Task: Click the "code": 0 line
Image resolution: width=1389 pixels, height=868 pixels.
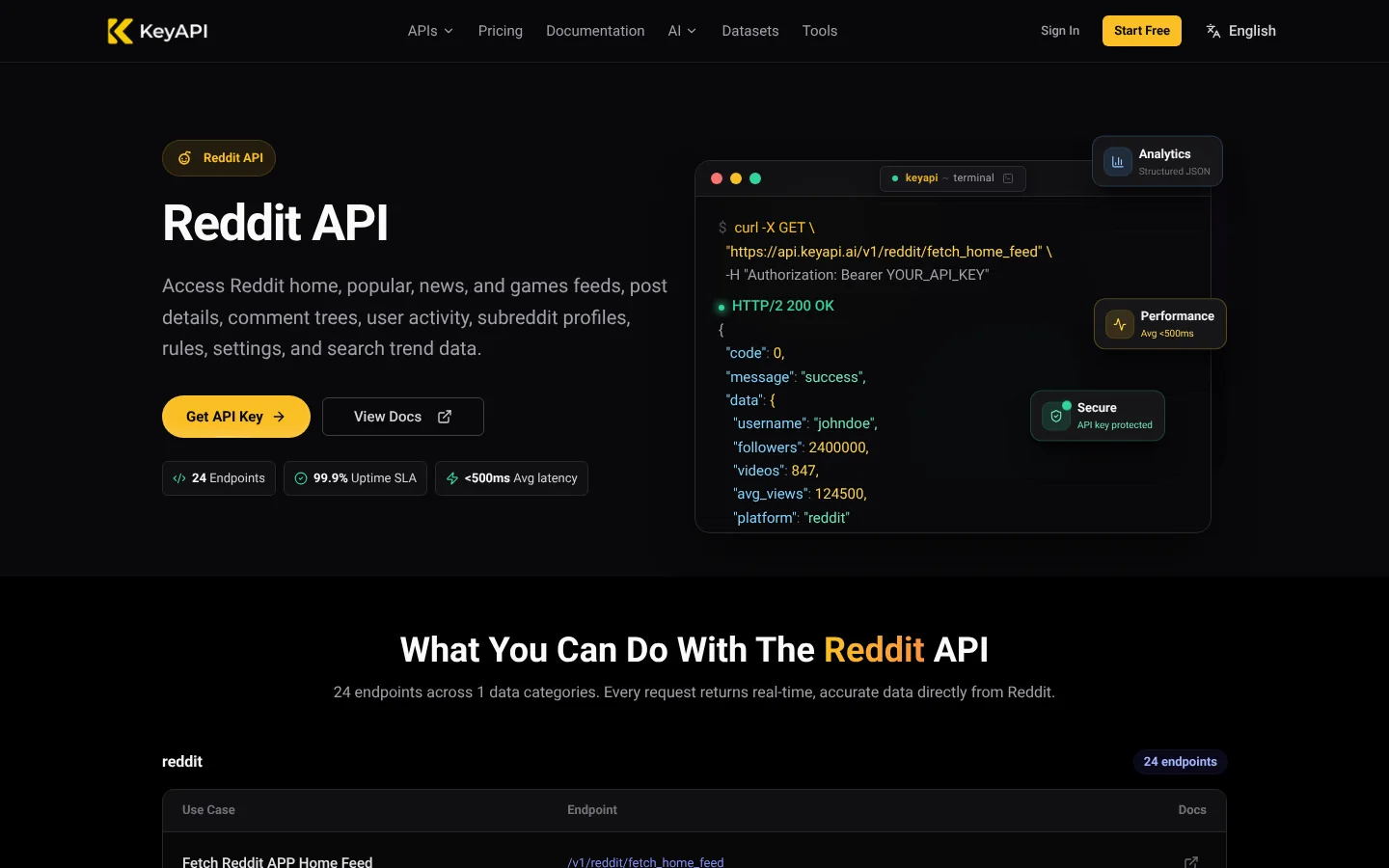Action: click(x=755, y=353)
